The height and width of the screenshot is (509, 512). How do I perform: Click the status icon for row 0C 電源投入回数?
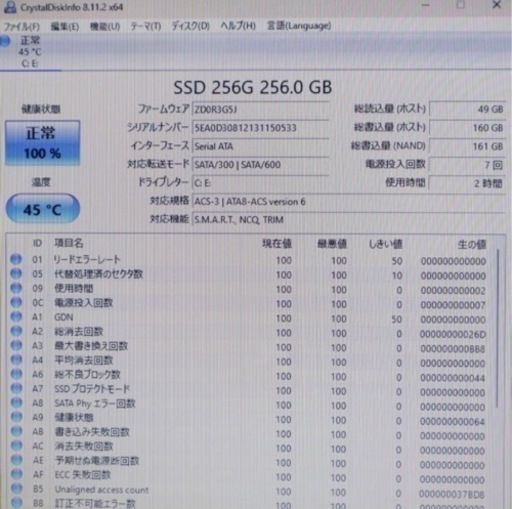[x=16, y=302]
